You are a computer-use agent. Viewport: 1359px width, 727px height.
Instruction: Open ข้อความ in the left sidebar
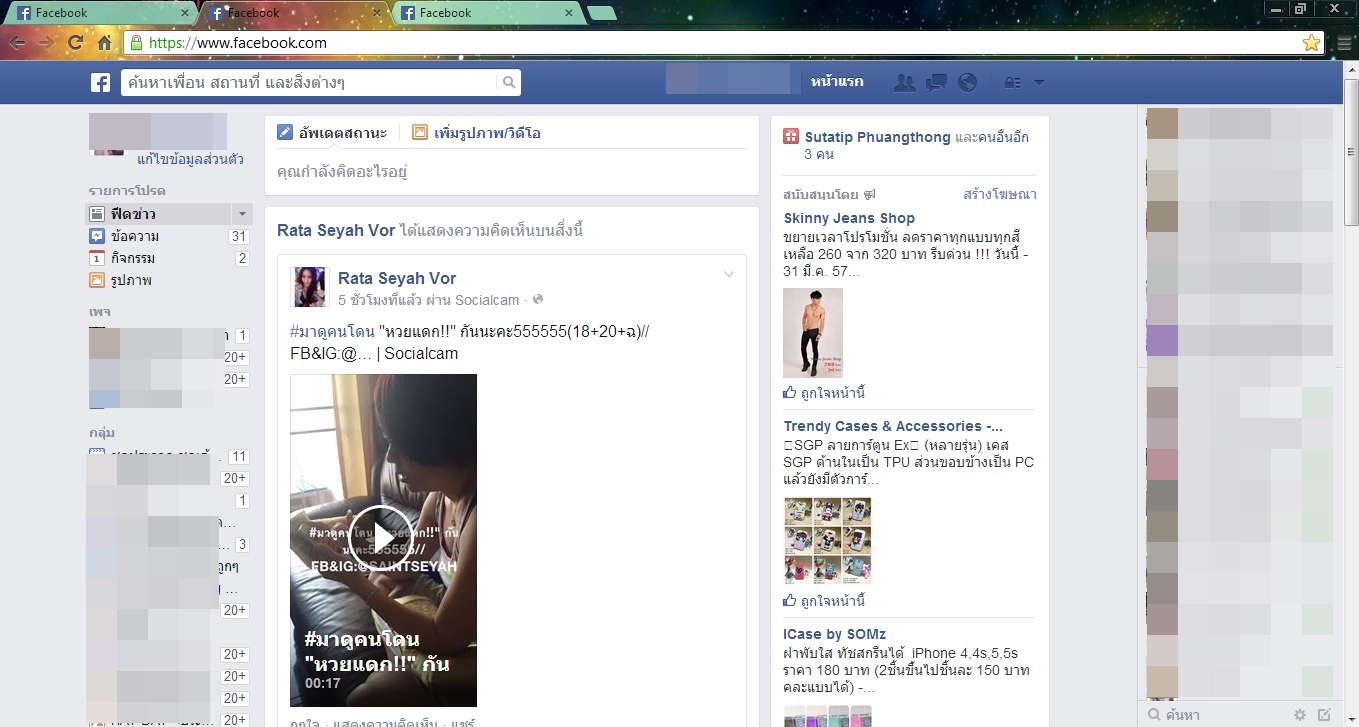point(168,236)
